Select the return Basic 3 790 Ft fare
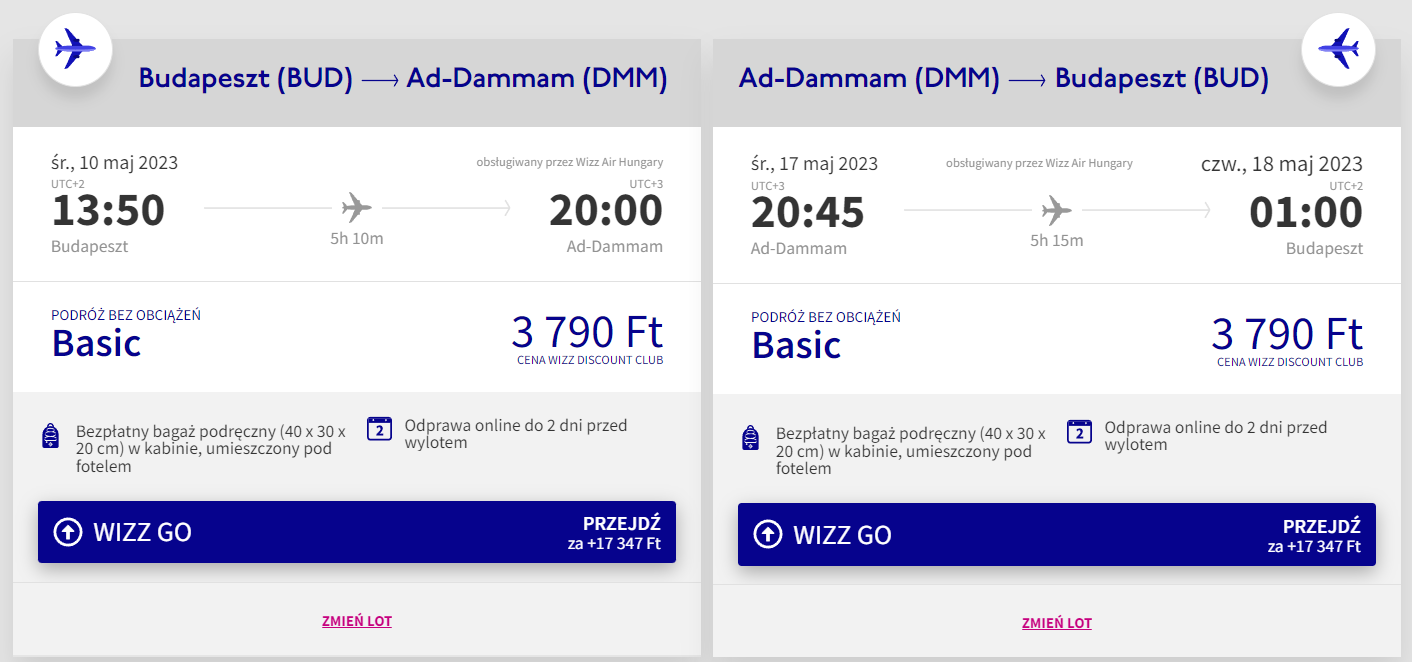The height and width of the screenshot is (662, 1412). [1057, 337]
